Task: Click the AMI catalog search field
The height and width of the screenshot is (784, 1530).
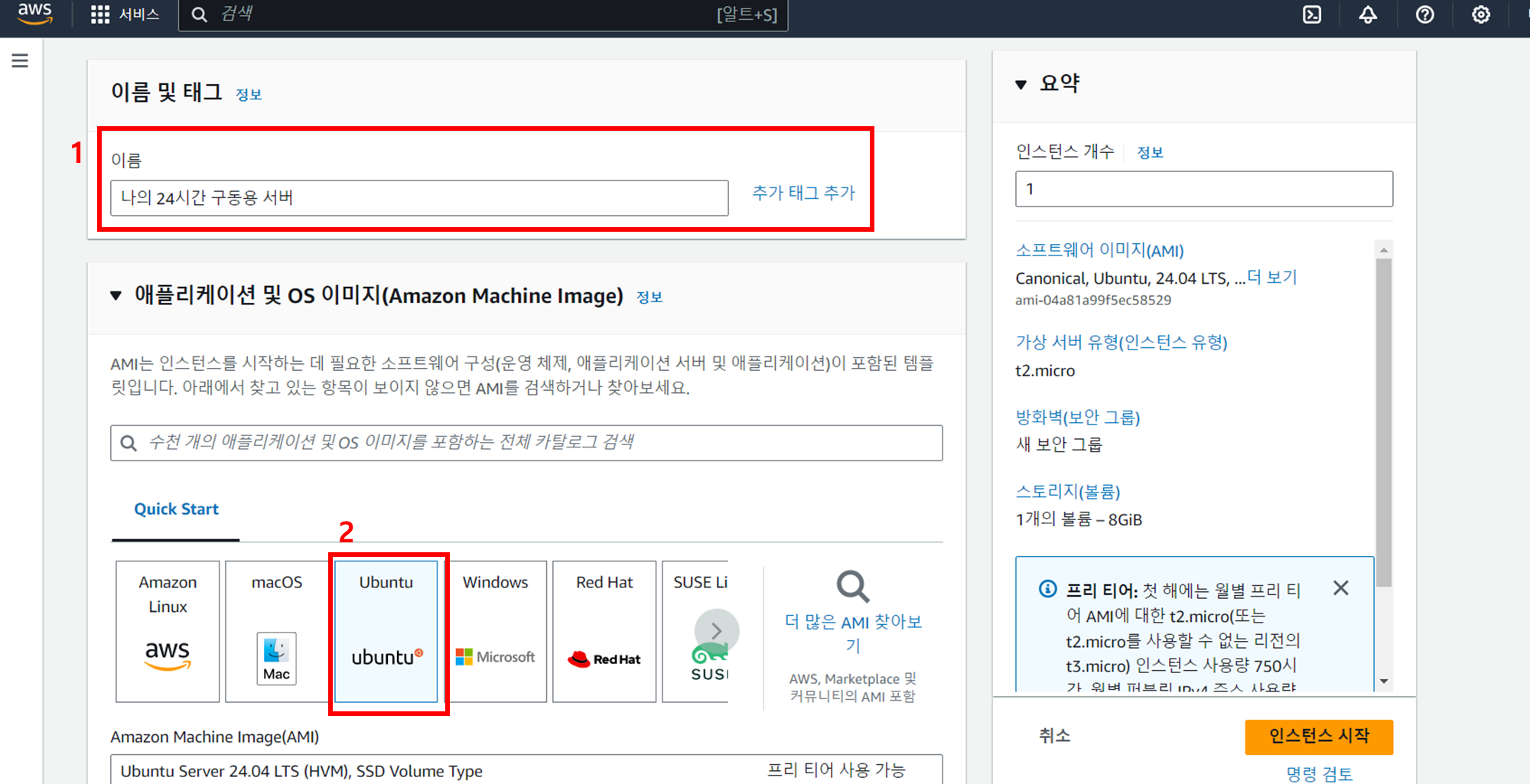Action: (x=526, y=443)
